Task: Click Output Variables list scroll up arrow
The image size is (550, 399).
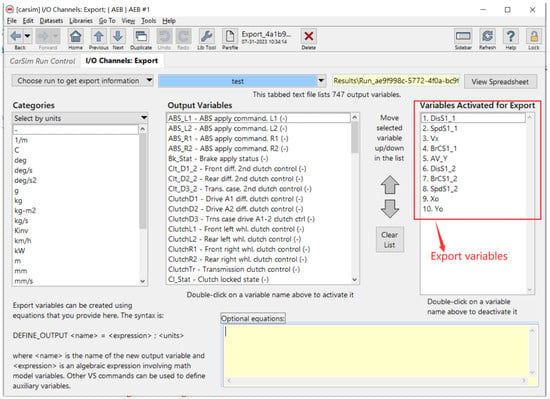Action: 355,117
